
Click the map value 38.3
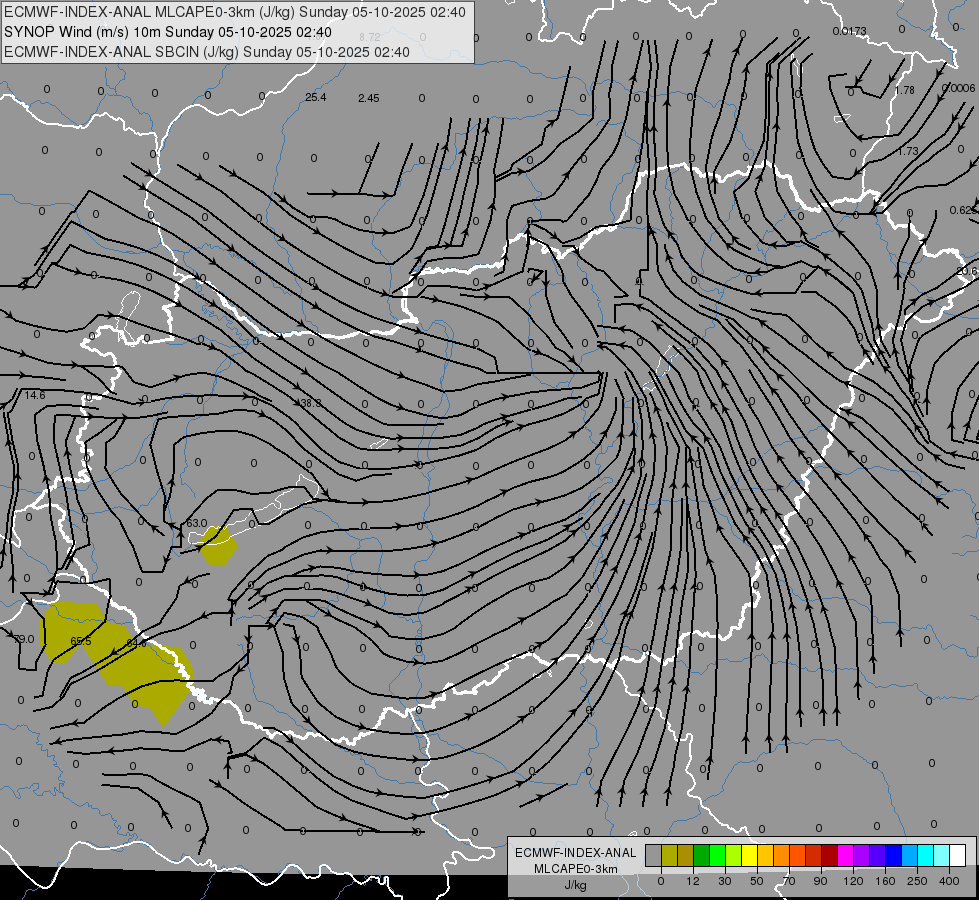point(310,403)
